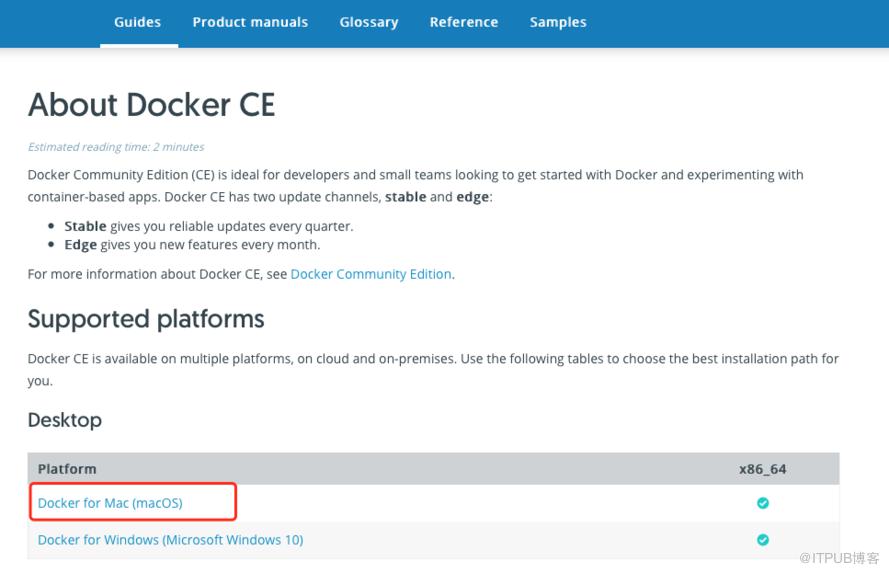Open the Samples tab
Viewport: 889px width, 573px height.
[558, 22]
